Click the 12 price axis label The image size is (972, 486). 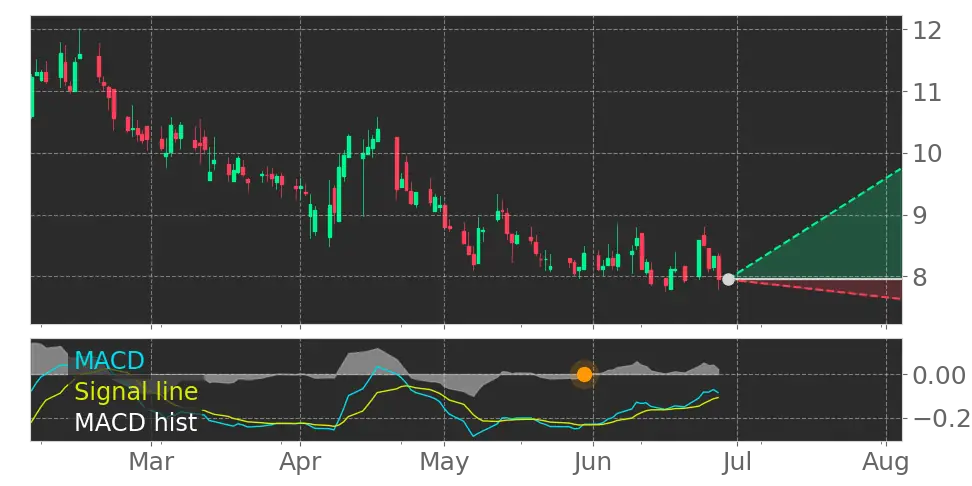point(927,30)
